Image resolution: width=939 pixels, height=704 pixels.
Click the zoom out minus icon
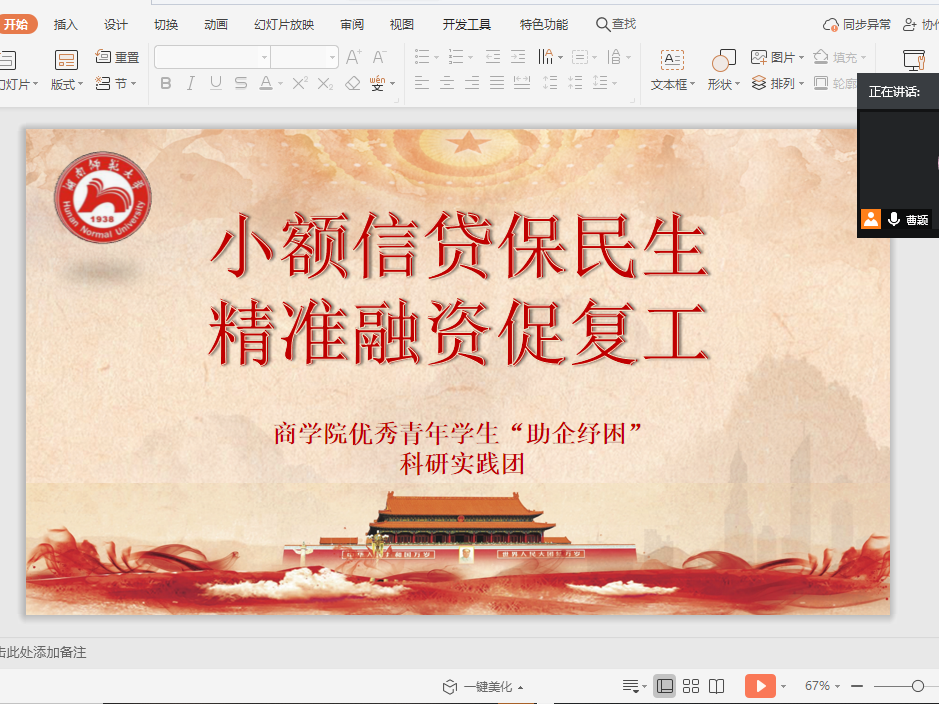(x=857, y=686)
